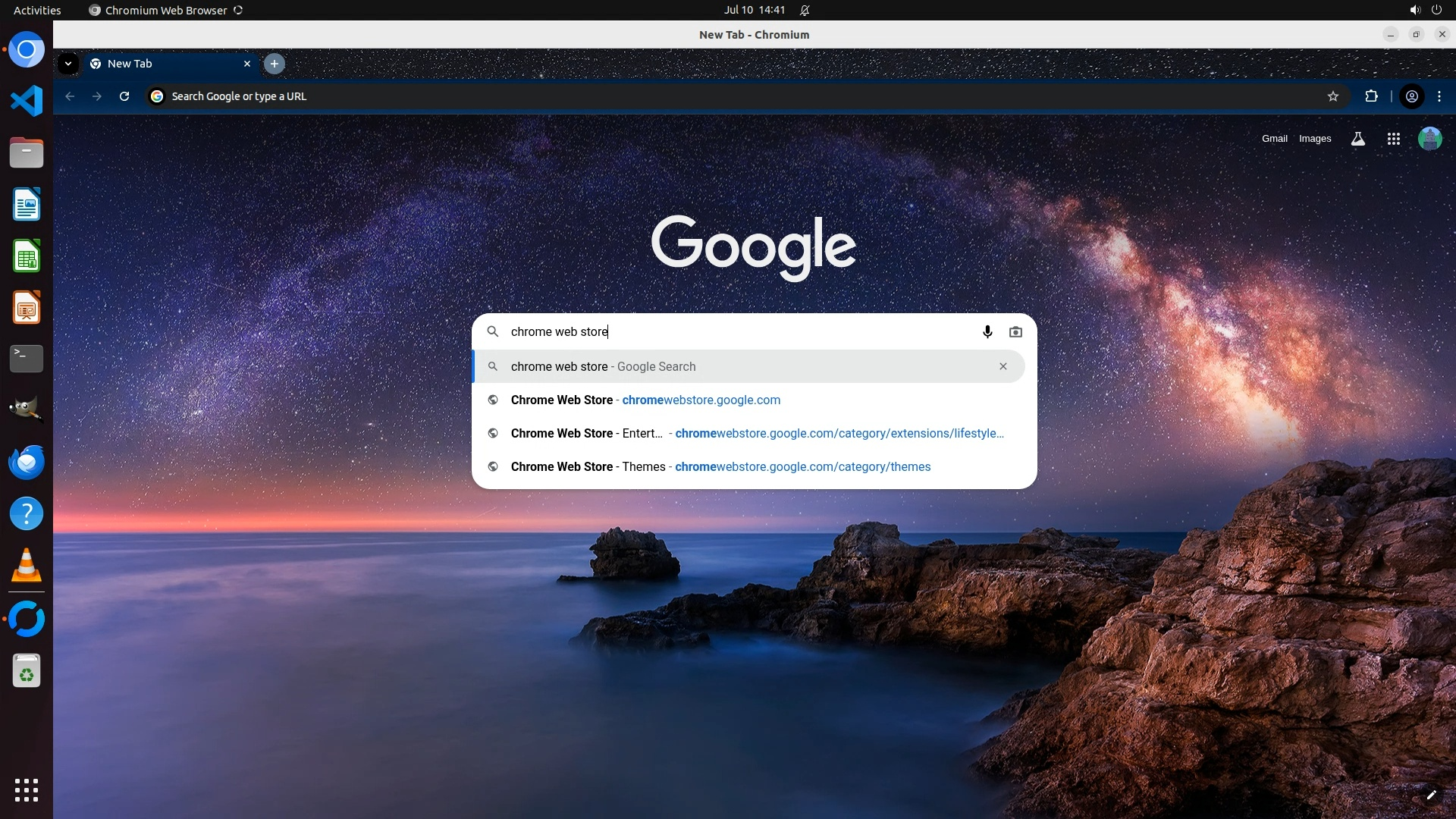Open the Images link
The width and height of the screenshot is (1456, 819).
click(1314, 139)
